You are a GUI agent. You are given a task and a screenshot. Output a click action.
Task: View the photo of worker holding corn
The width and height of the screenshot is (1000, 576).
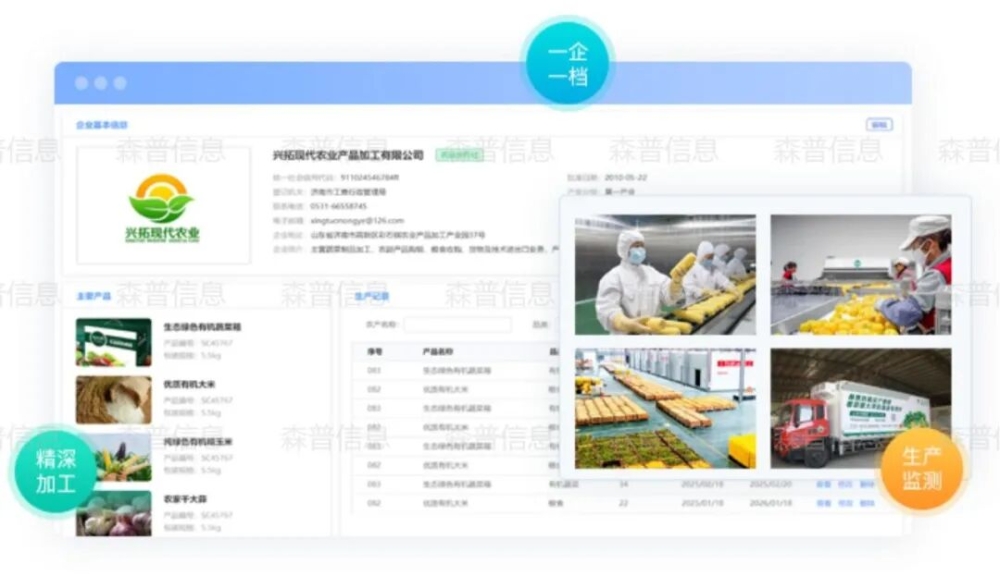665,274
